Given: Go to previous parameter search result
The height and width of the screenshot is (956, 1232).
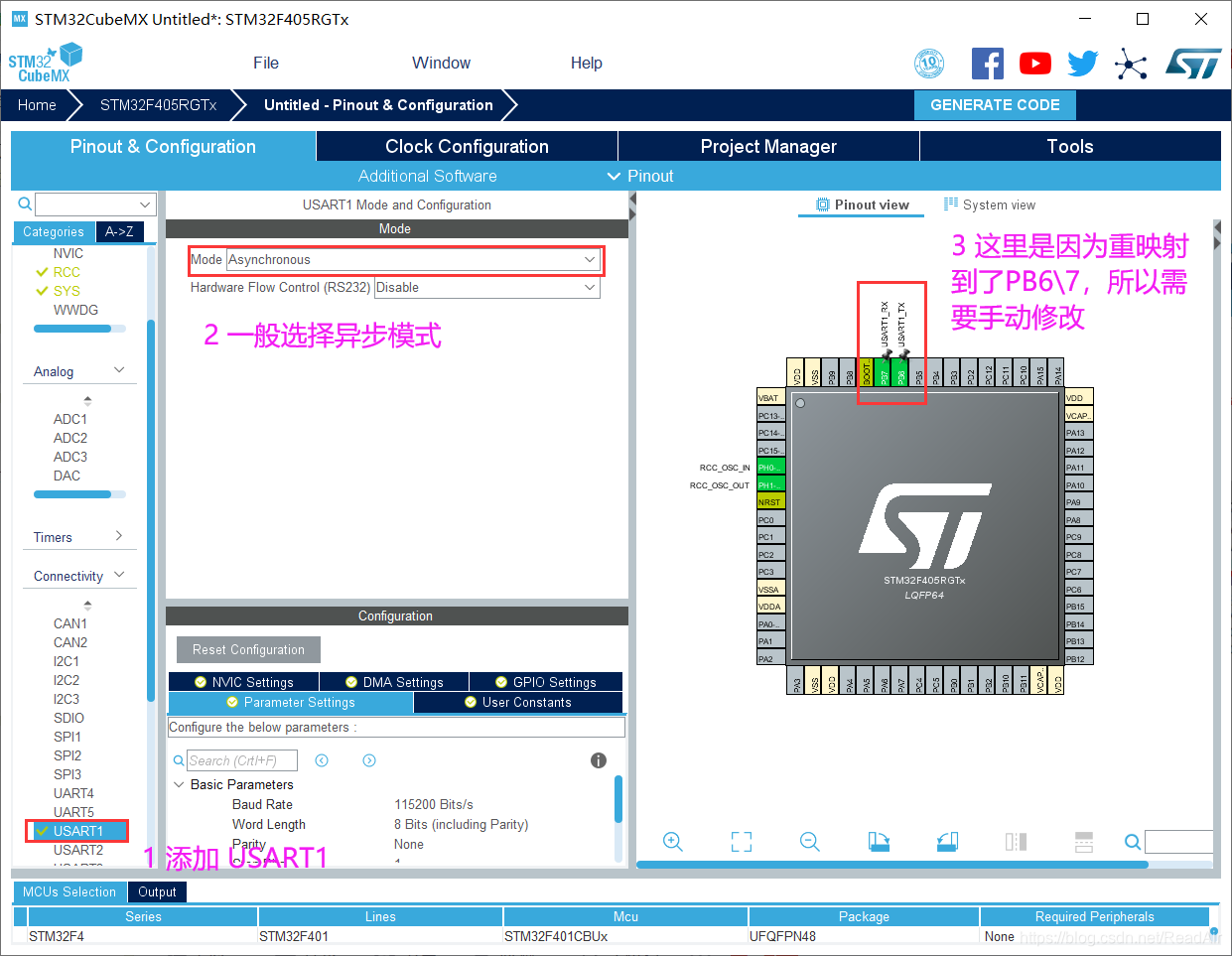Looking at the screenshot, I should point(322,760).
